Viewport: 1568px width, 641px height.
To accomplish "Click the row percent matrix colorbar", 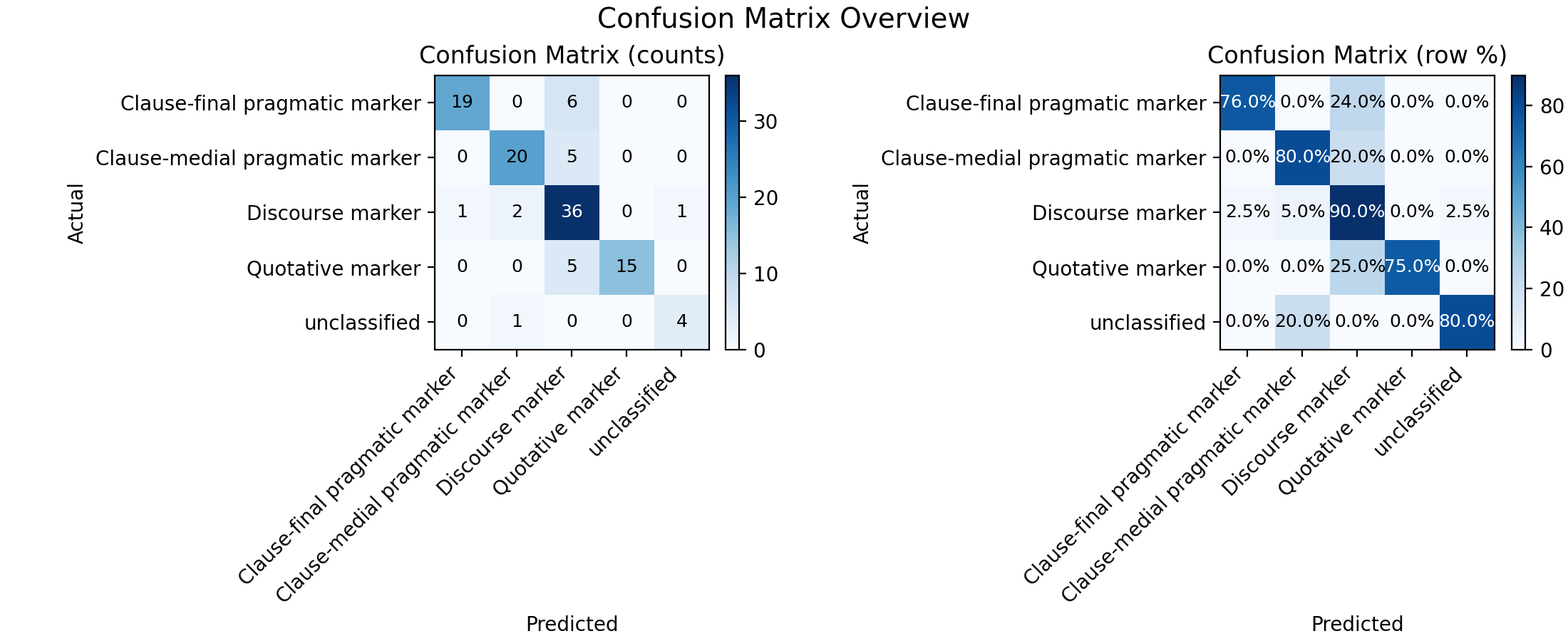I will click(x=1517, y=212).
